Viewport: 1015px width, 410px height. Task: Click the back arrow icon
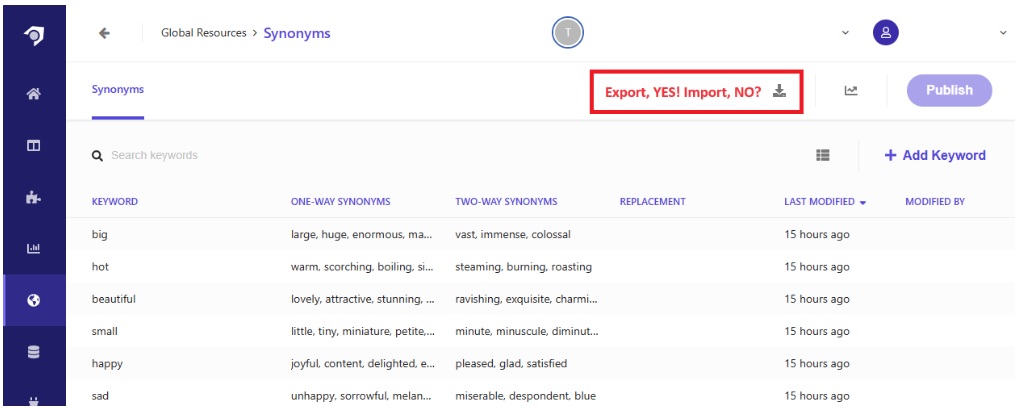[x=104, y=33]
